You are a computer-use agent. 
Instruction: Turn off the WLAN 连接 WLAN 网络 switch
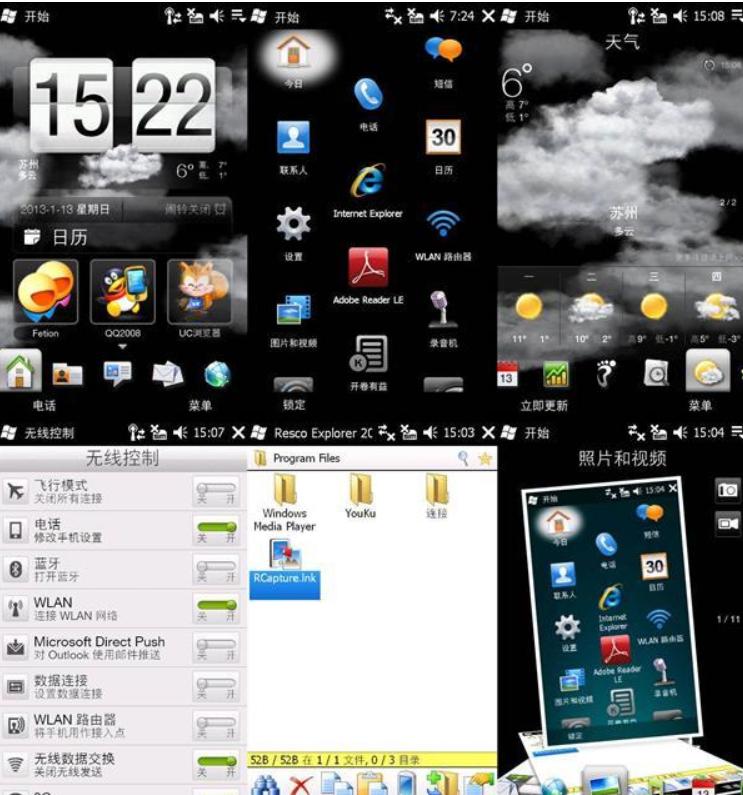217,608
